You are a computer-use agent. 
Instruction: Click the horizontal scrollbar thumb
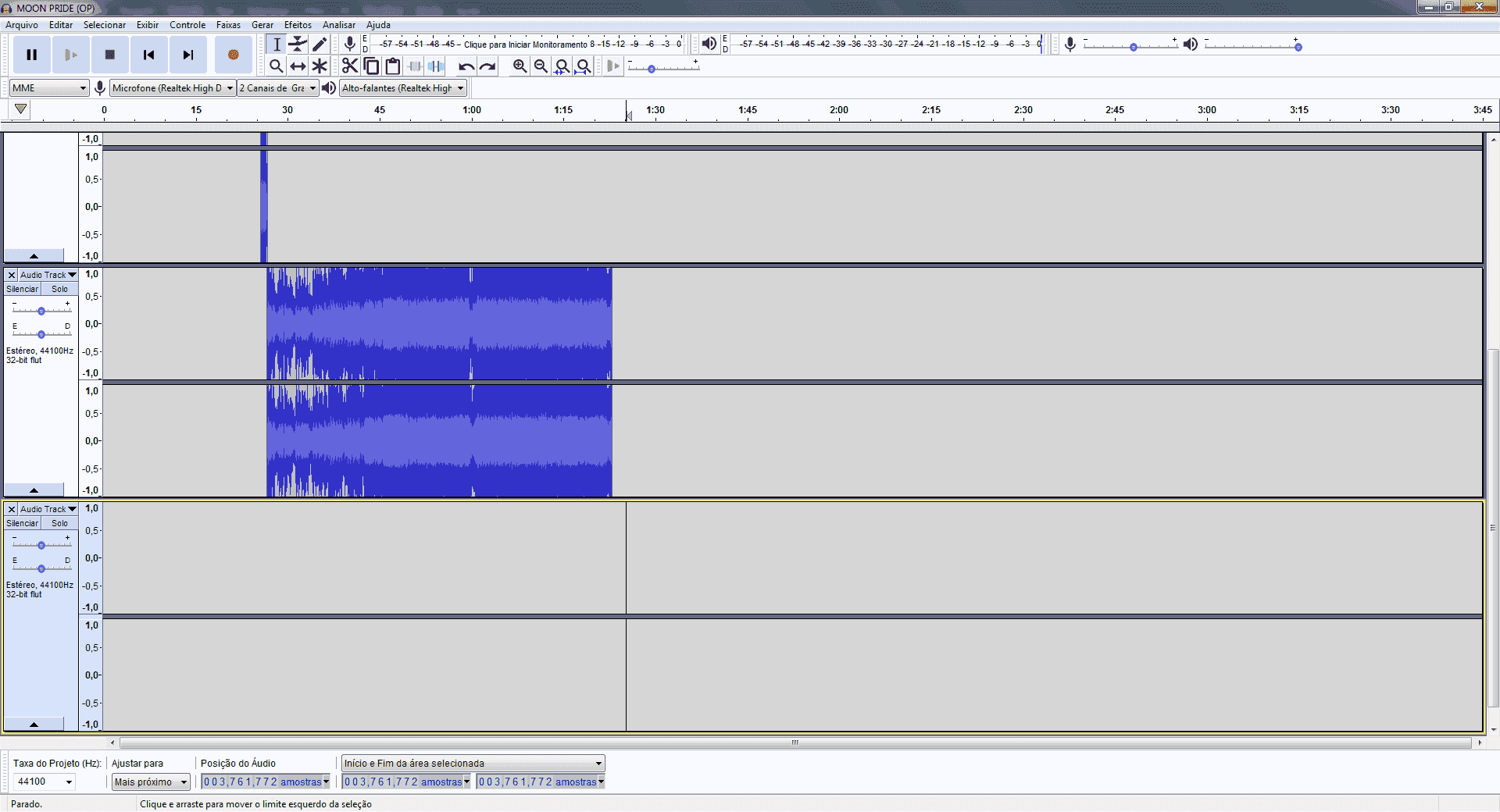(795, 743)
